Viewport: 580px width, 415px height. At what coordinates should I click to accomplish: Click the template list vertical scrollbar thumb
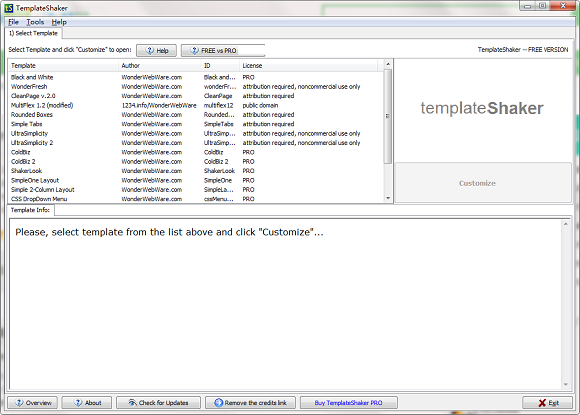(x=388, y=116)
